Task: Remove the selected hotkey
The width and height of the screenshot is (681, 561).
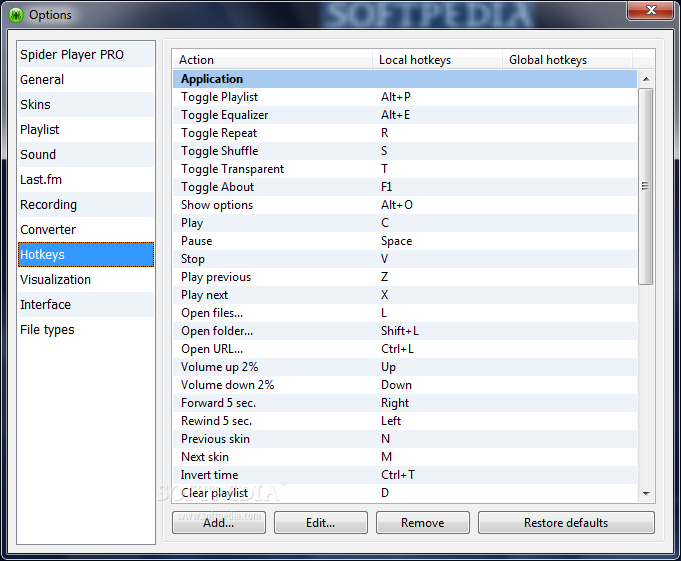Action: click(423, 522)
